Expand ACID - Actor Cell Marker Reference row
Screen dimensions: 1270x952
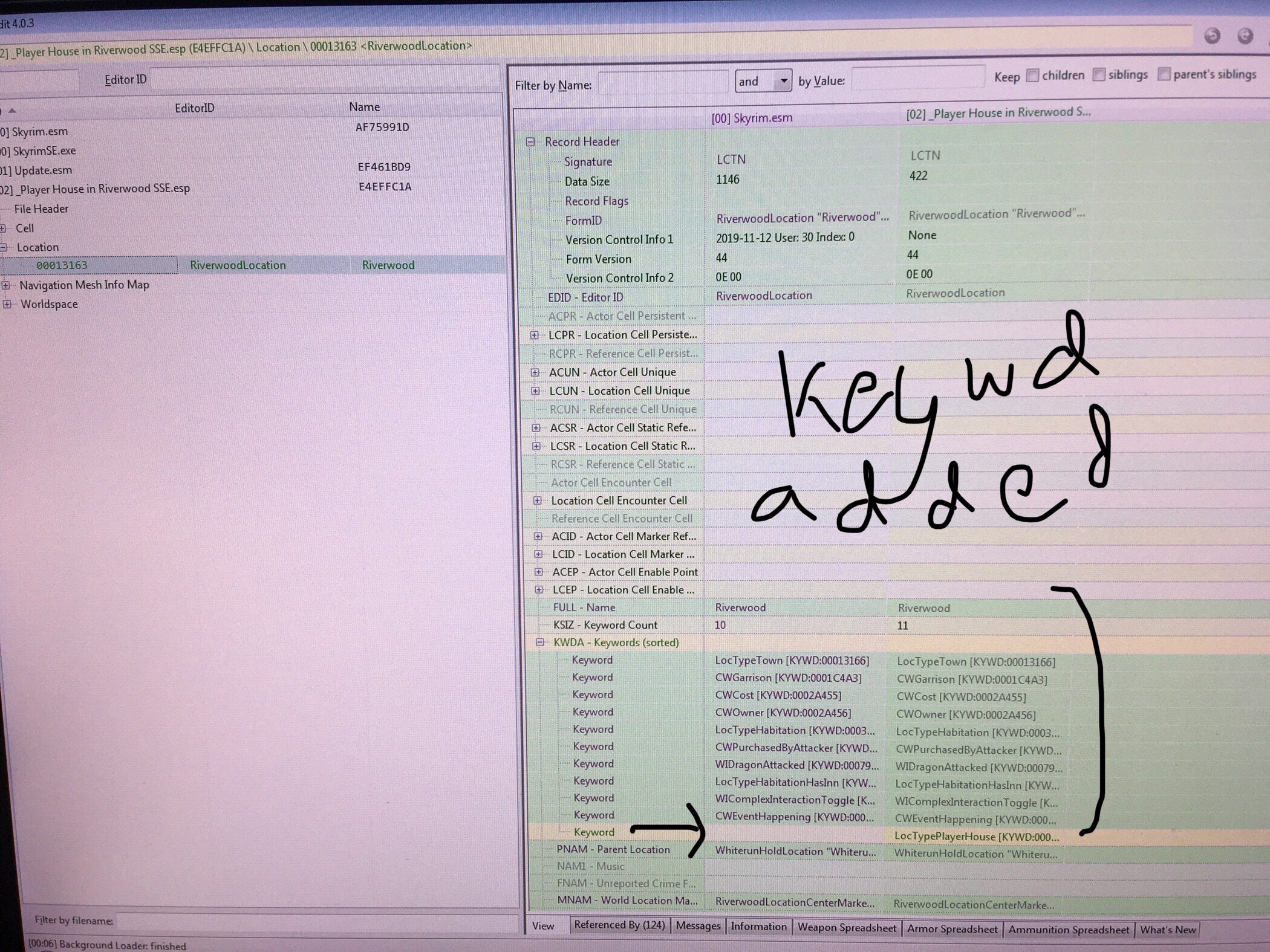click(x=538, y=536)
